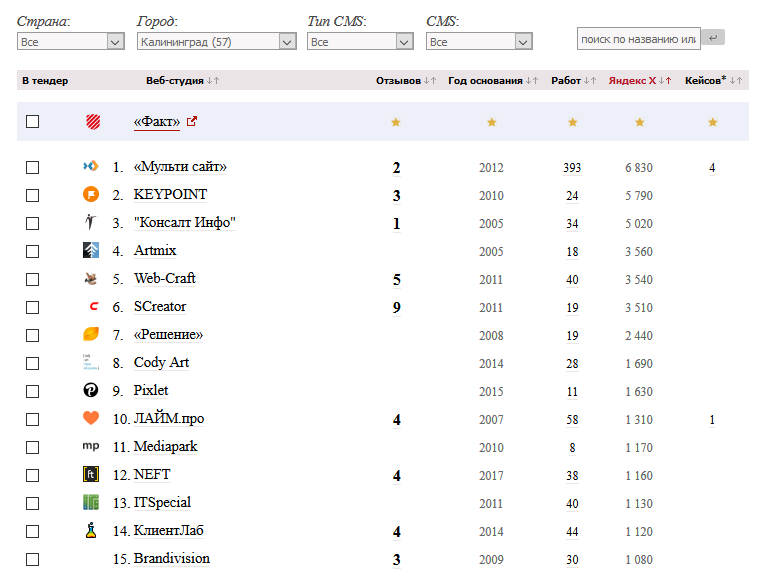The width and height of the screenshot is (762, 572).
Task: Click the orange heart ЛАЙМ.про logo
Action: pos(91,419)
